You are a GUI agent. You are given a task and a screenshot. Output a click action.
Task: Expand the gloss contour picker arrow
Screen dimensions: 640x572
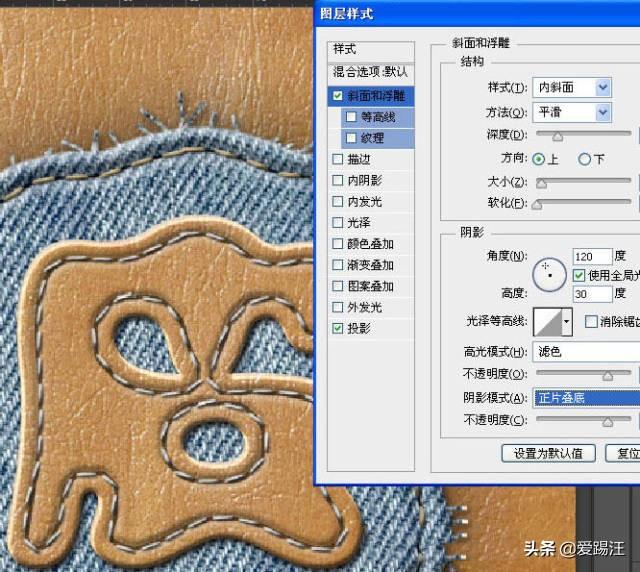[567, 322]
